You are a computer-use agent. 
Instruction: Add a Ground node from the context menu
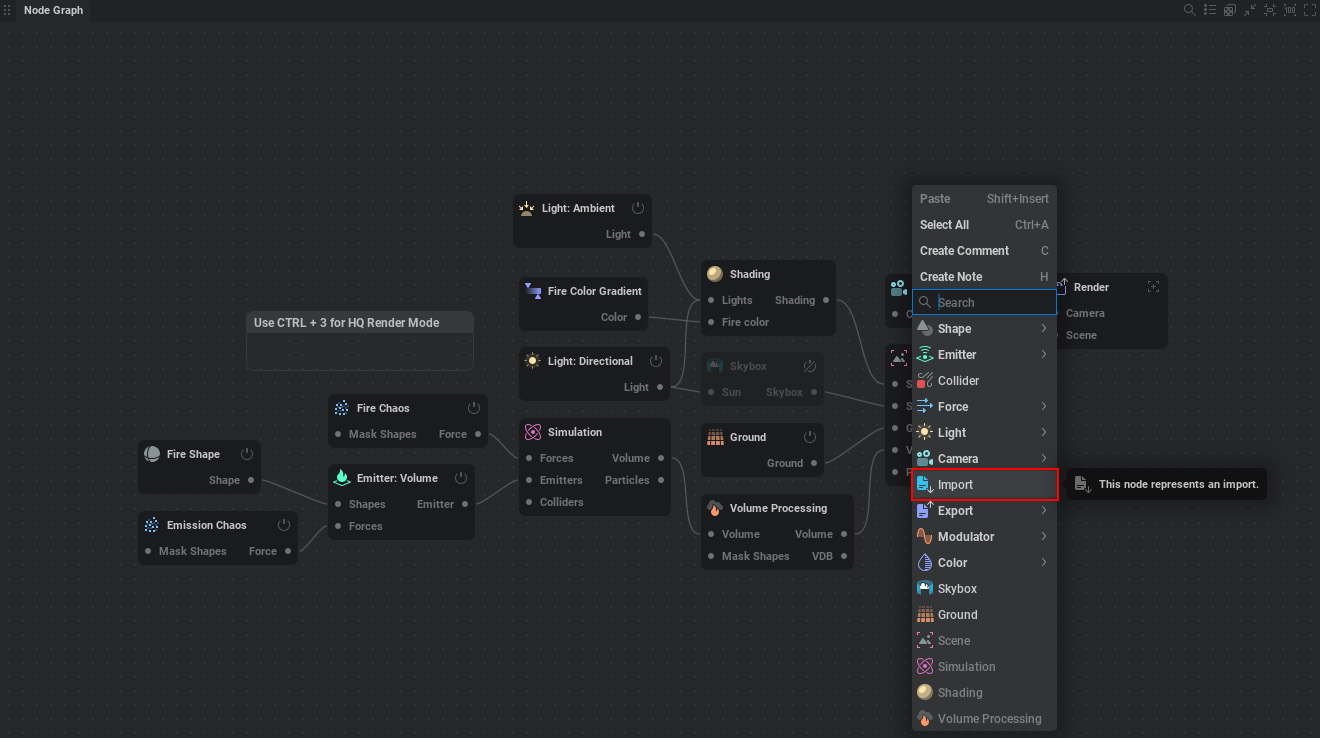point(985,615)
